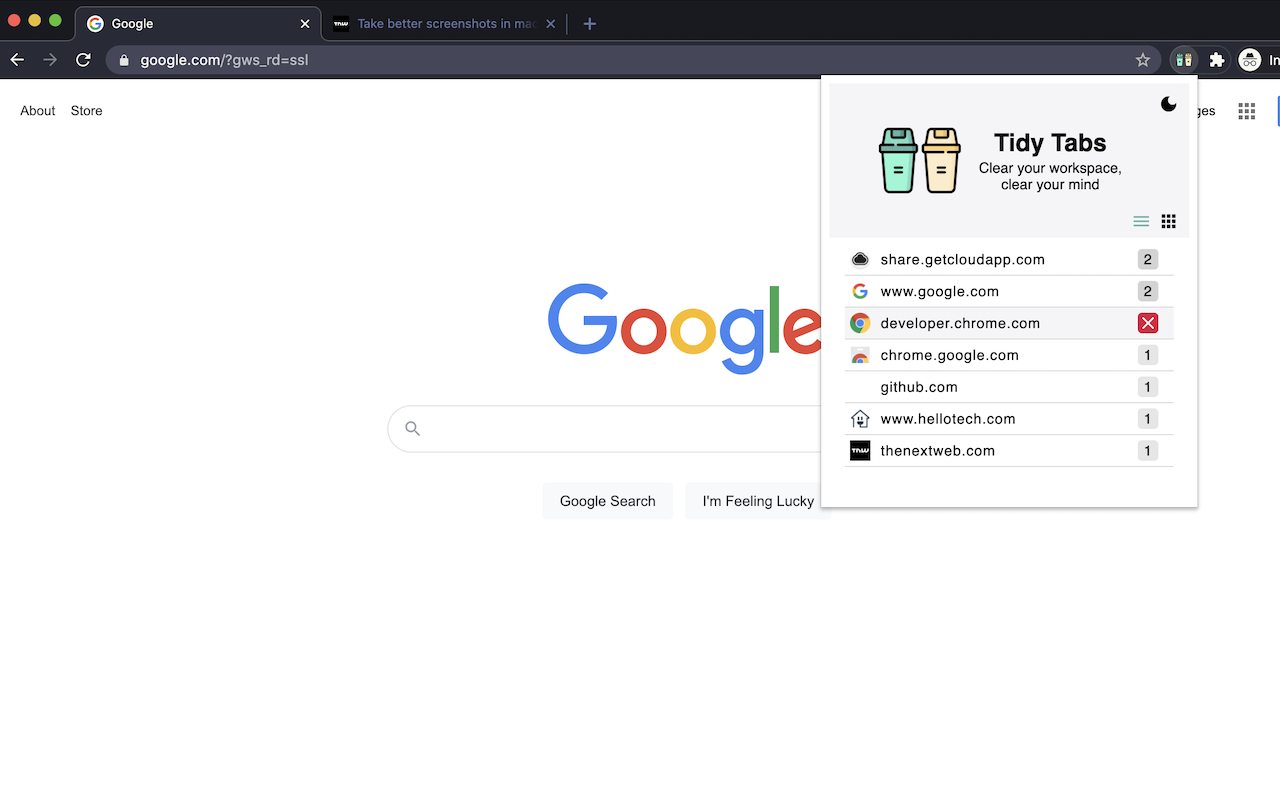Close developer.chrome.com tabs with red X
Viewport: 1280px width, 800px height.
[x=1148, y=323]
